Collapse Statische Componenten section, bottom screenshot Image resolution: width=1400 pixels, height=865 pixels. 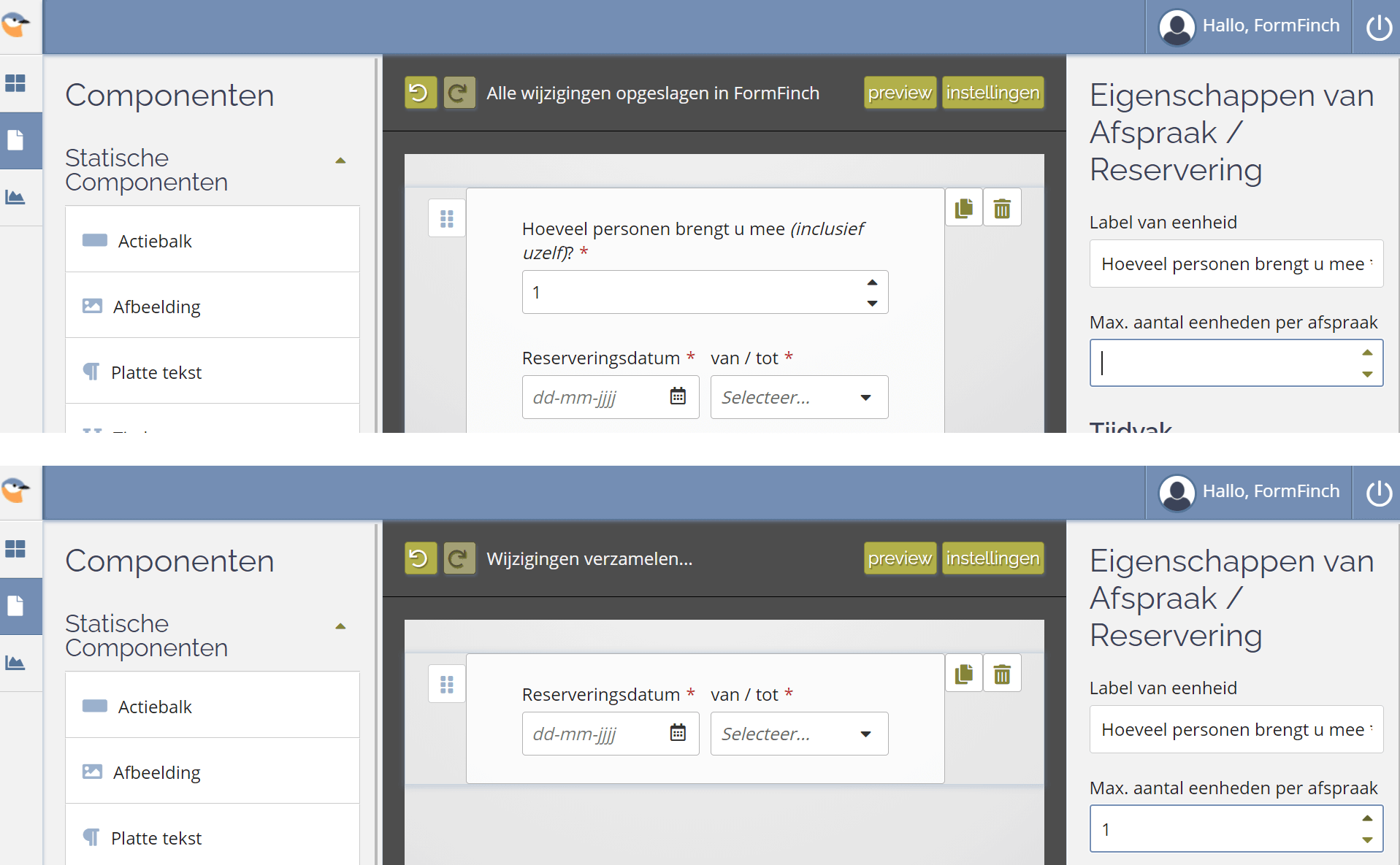pyautogui.click(x=340, y=626)
